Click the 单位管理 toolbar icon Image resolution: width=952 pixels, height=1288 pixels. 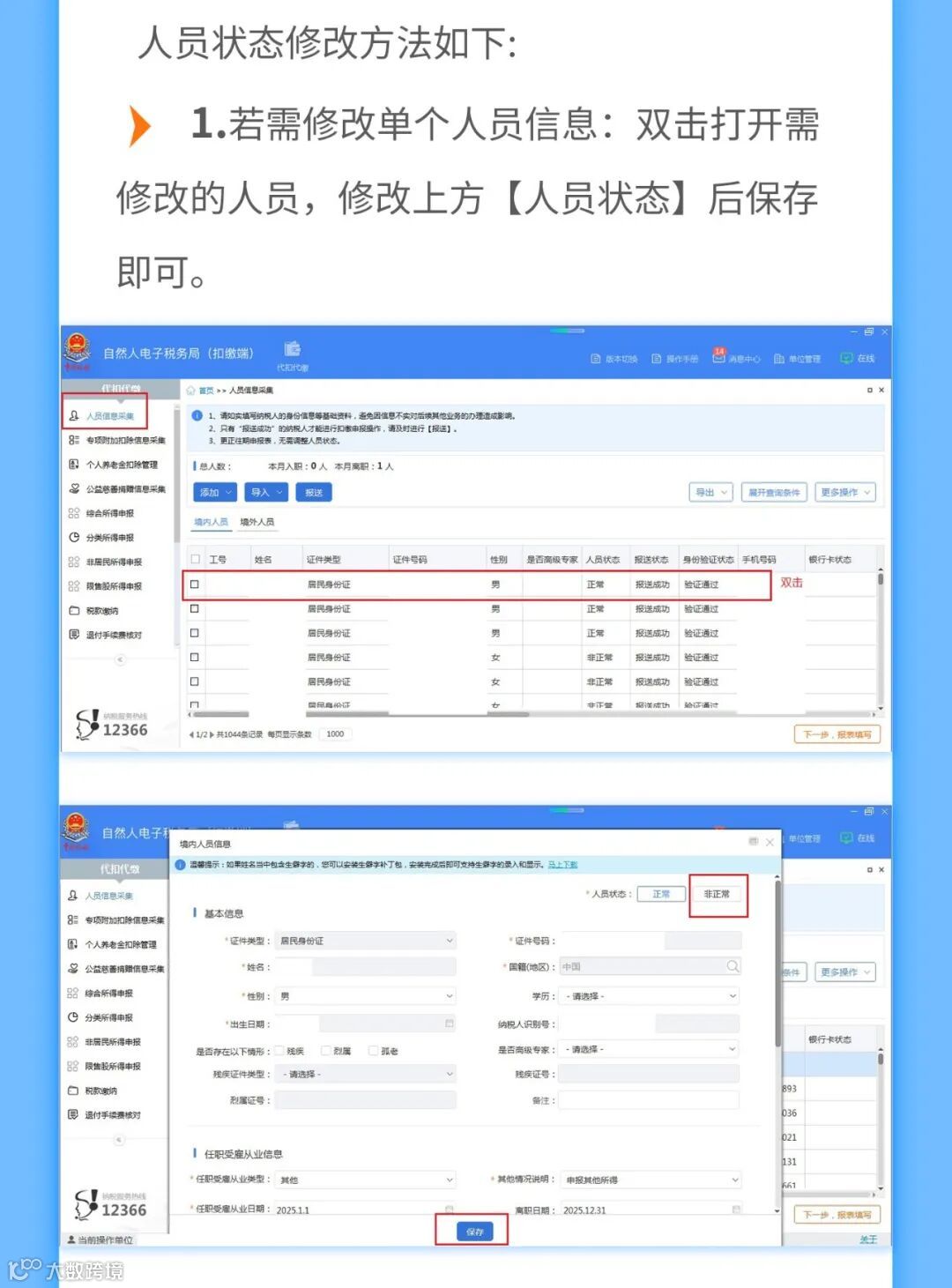799,359
